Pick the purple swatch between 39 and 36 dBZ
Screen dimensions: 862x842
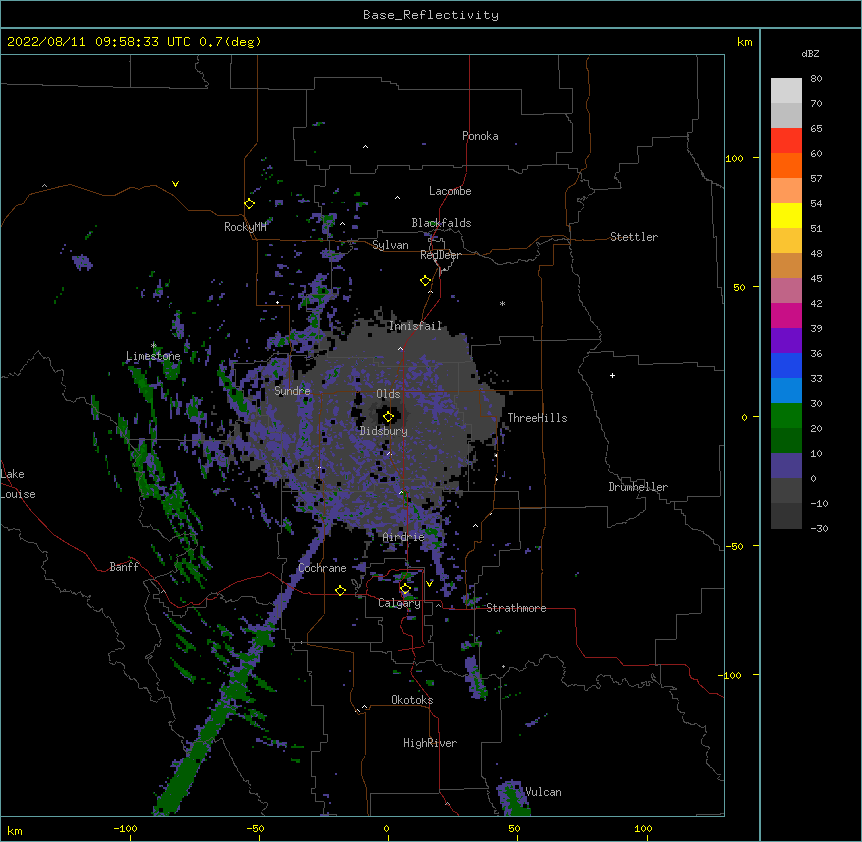tap(786, 341)
